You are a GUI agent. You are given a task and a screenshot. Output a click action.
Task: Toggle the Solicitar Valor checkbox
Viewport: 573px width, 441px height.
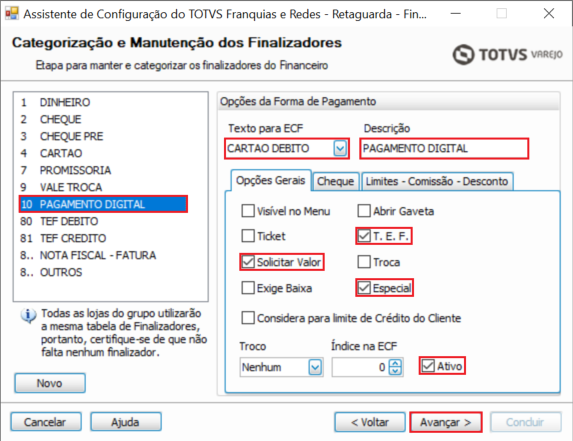click(x=248, y=262)
